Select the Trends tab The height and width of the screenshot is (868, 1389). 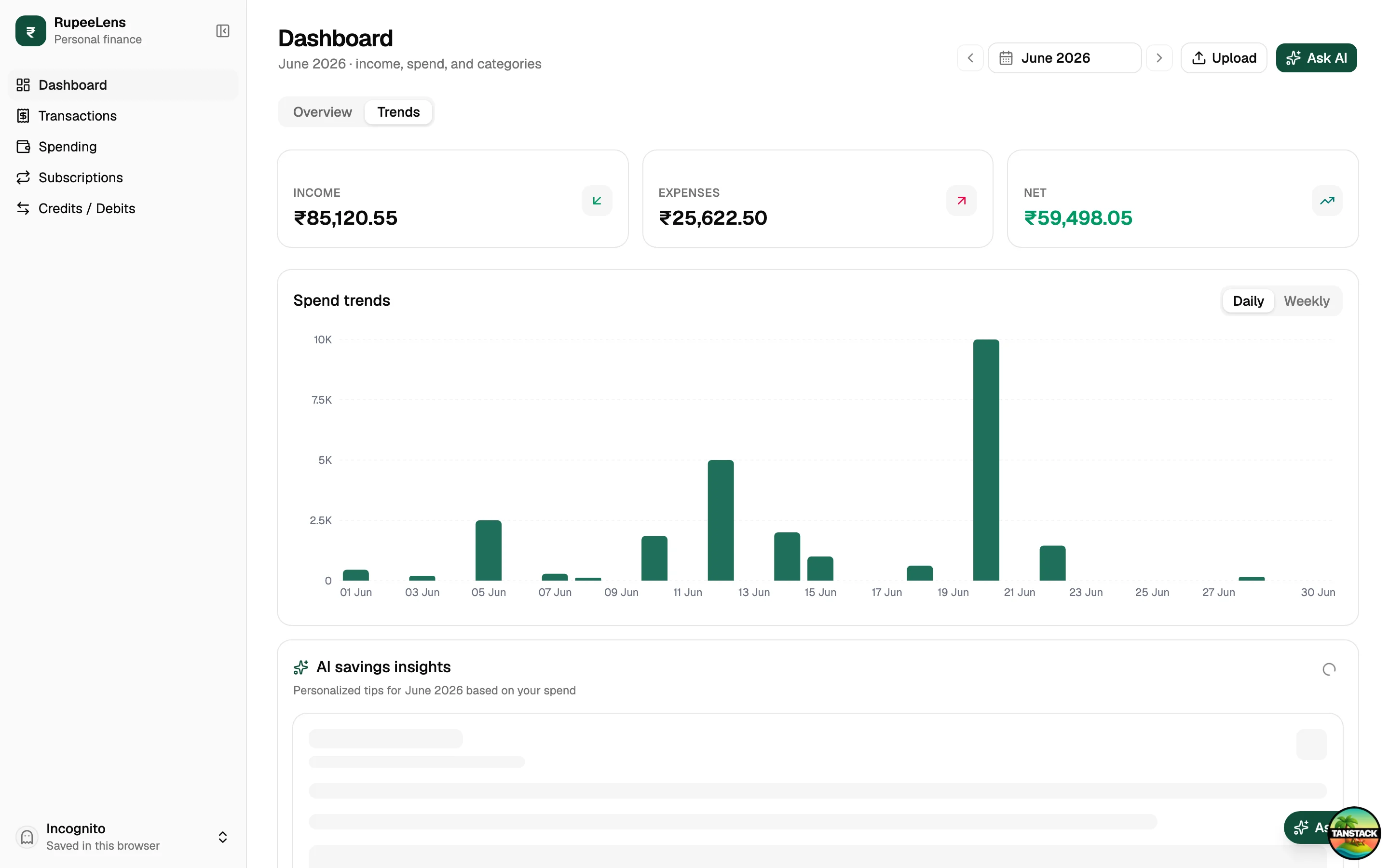tap(398, 112)
